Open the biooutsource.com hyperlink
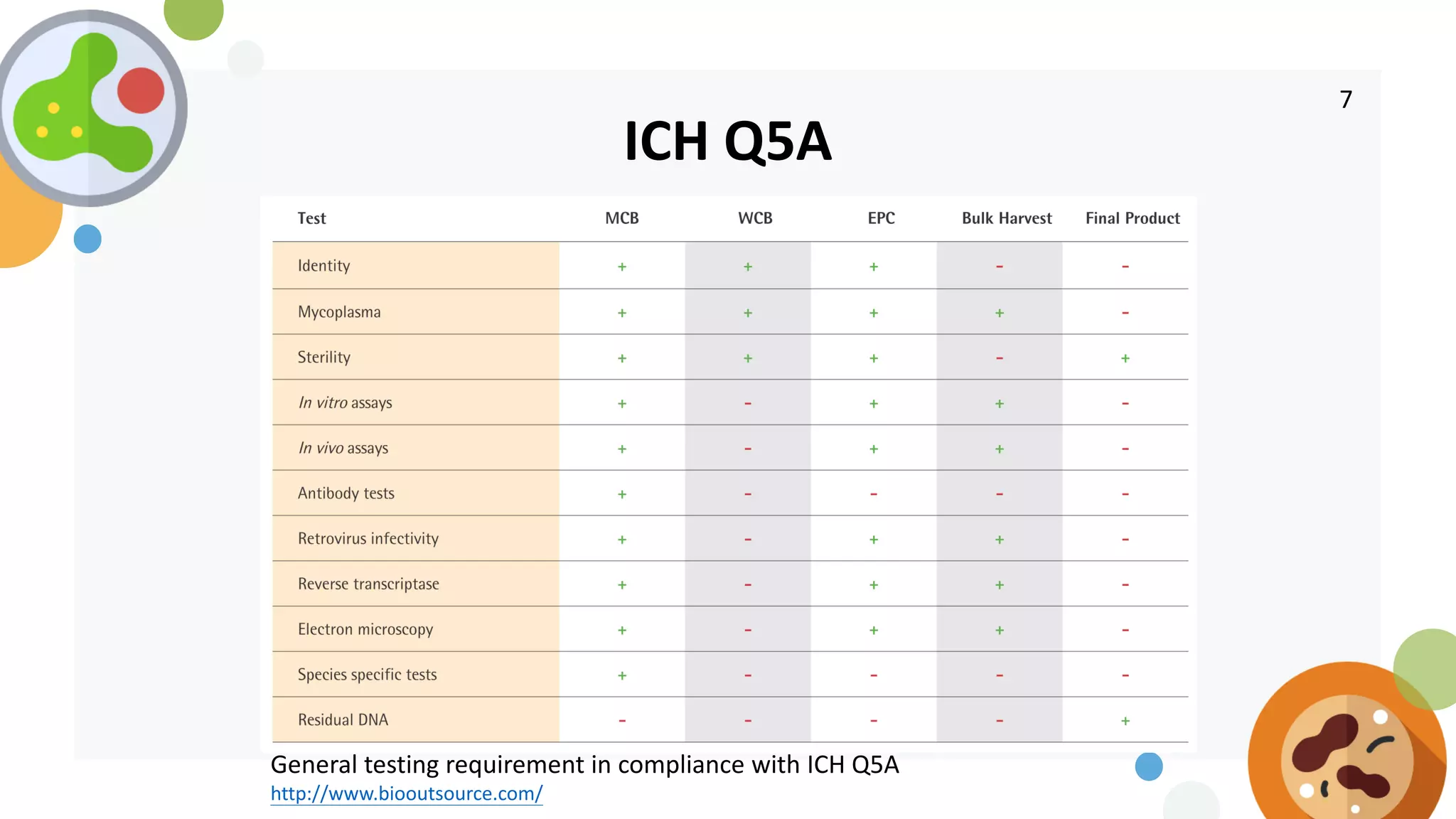 coord(407,793)
